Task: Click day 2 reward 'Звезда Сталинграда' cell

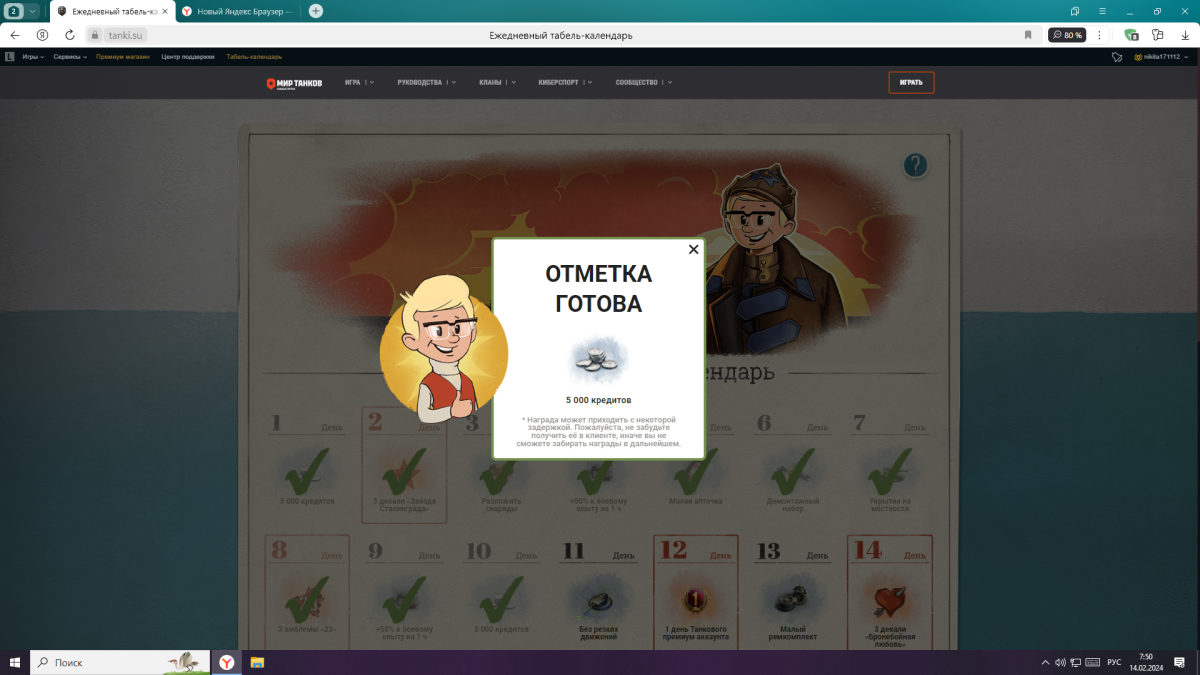Action: click(403, 467)
